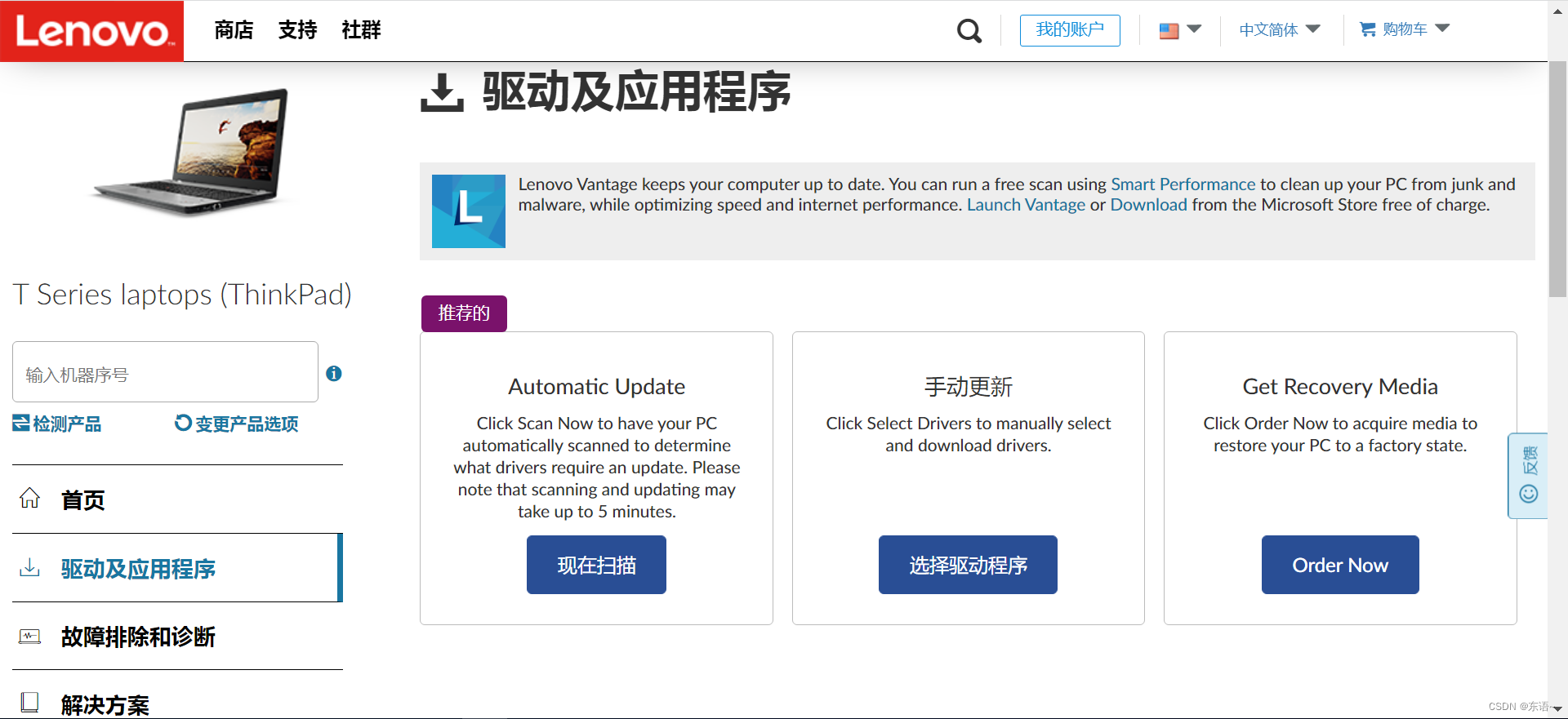Image resolution: width=1568 pixels, height=719 pixels.
Task: Select 驱动及应用程序 in the sidebar
Action: click(177, 568)
